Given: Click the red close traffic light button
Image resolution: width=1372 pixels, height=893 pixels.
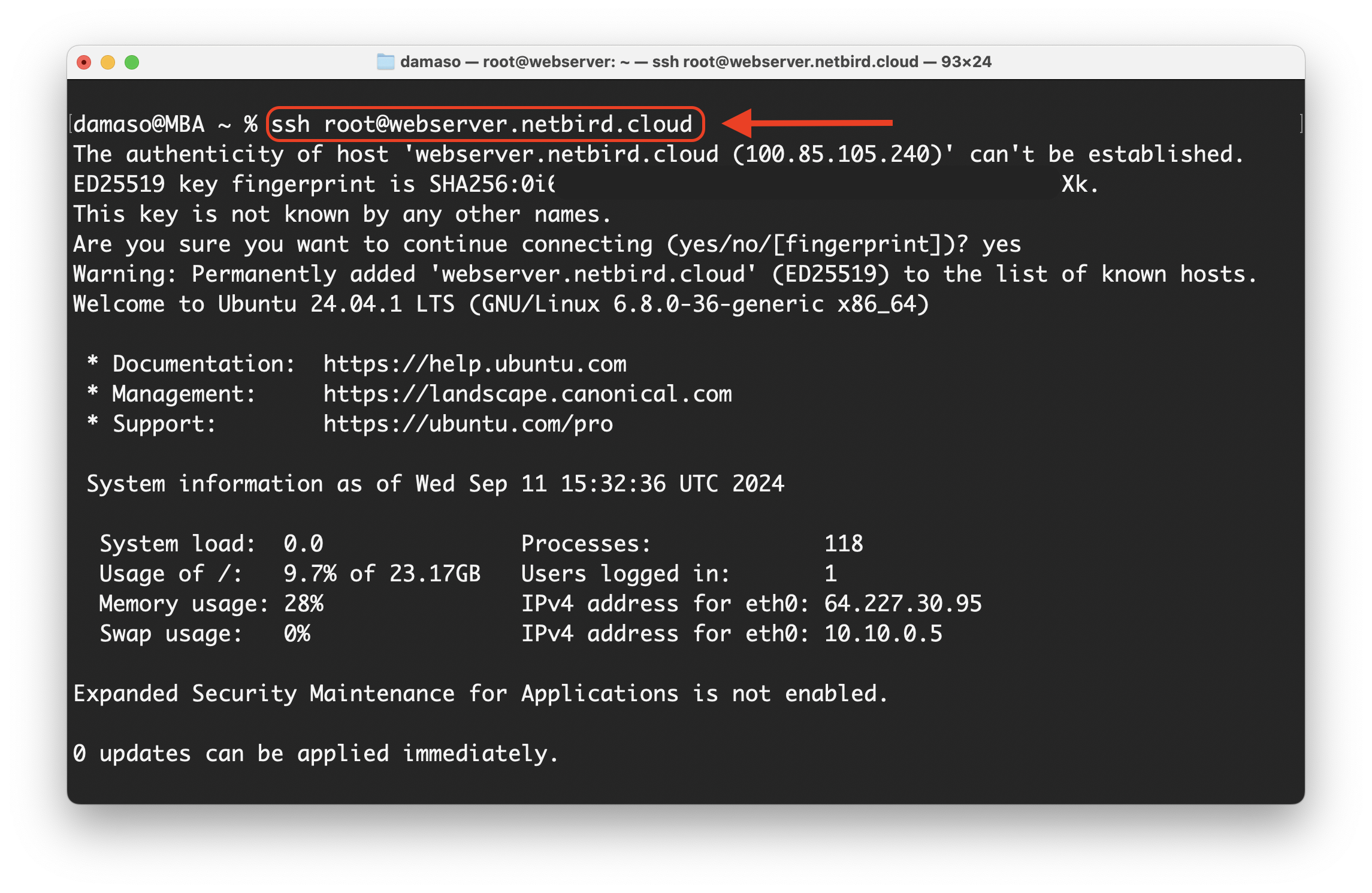Looking at the screenshot, I should click(x=84, y=61).
